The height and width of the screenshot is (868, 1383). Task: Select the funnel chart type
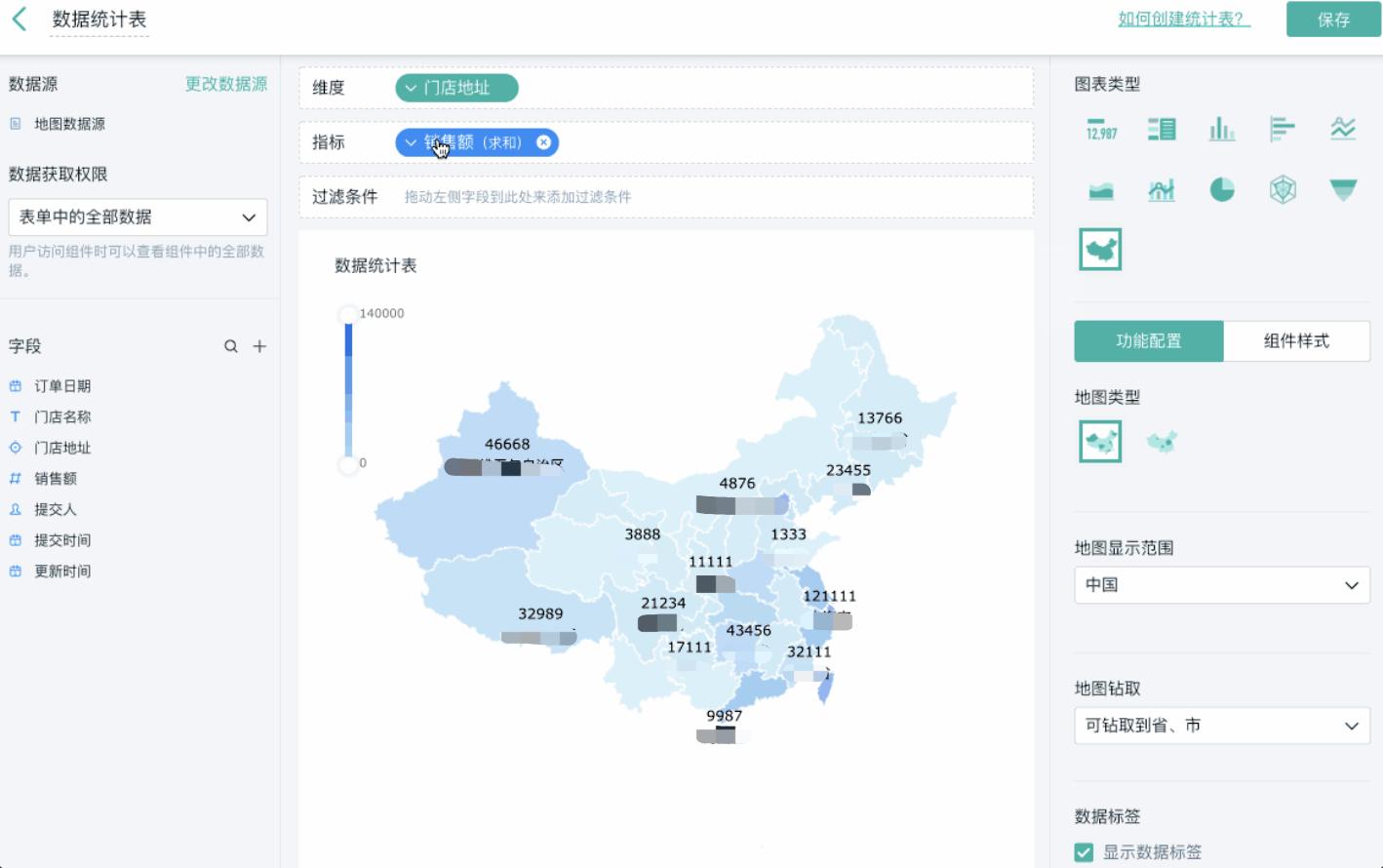(x=1343, y=189)
